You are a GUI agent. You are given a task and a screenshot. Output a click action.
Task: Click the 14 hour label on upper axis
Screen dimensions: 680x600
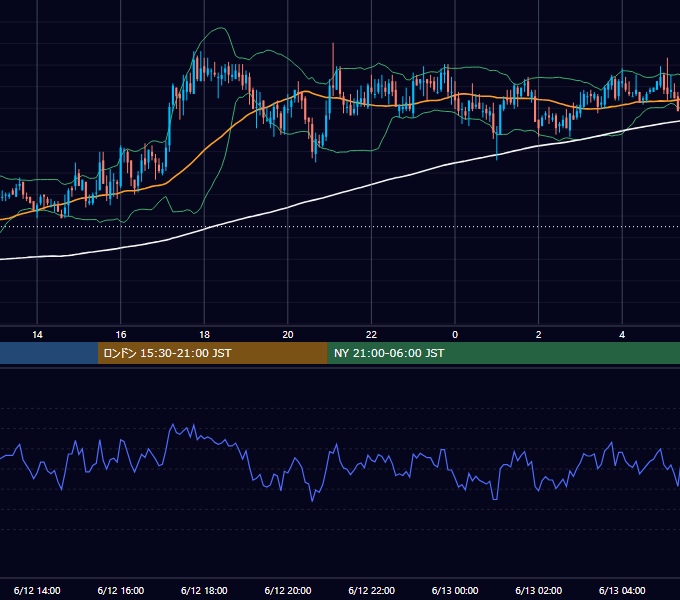click(x=37, y=335)
